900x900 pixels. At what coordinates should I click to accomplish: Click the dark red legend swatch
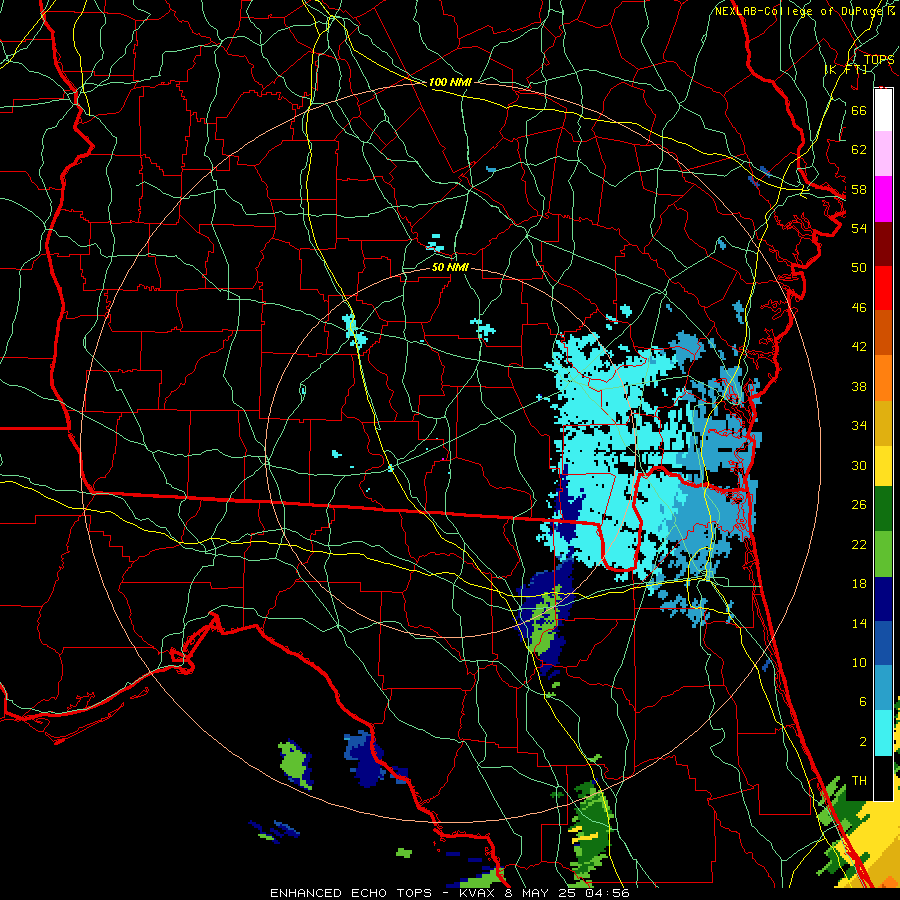[883, 244]
